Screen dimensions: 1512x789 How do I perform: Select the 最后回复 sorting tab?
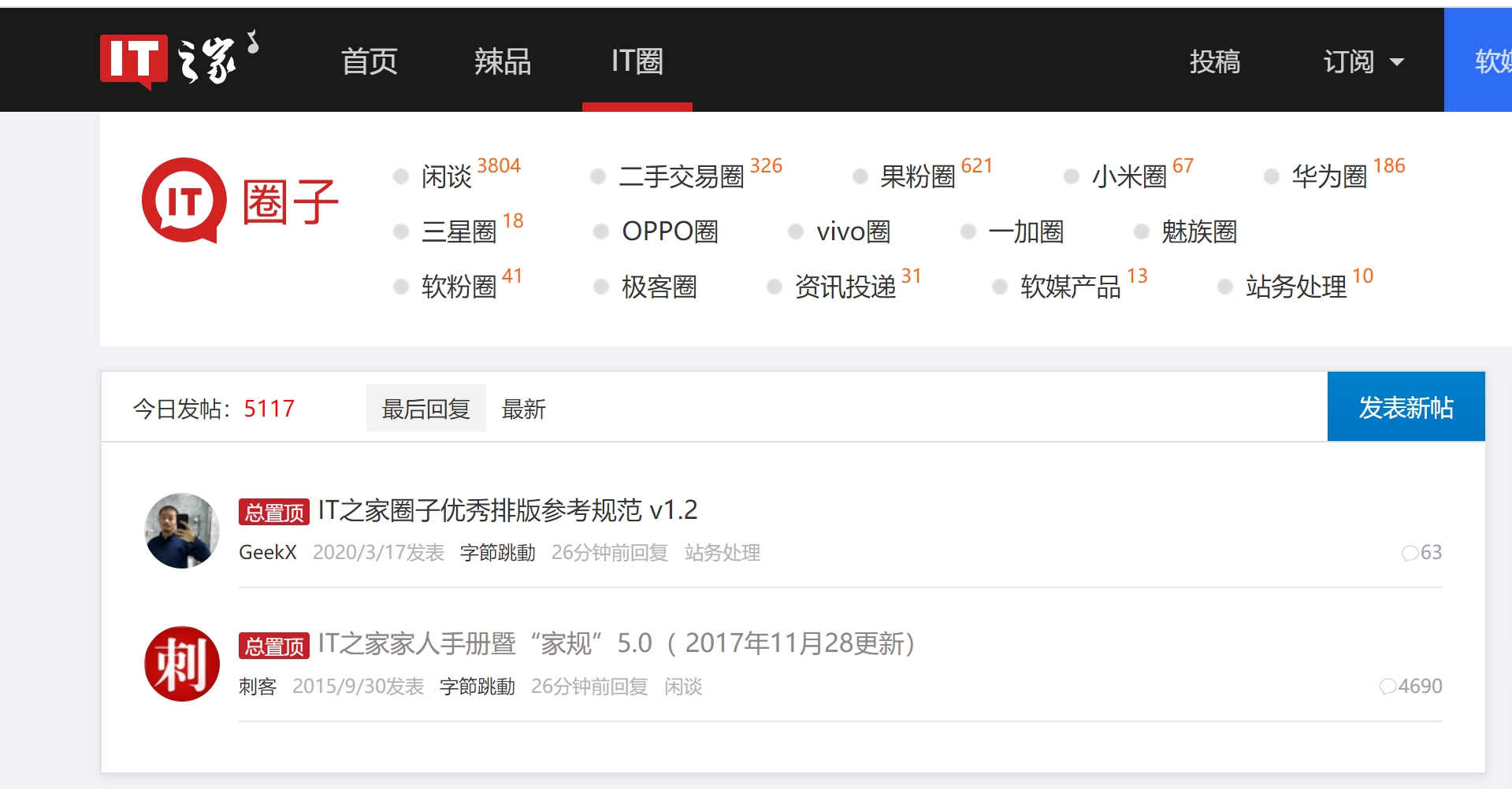pos(425,409)
